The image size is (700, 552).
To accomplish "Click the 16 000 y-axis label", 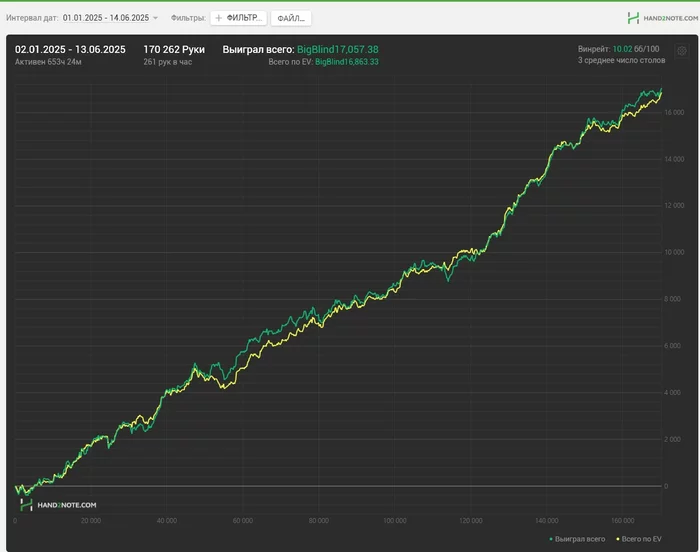I will pos(674,113).
